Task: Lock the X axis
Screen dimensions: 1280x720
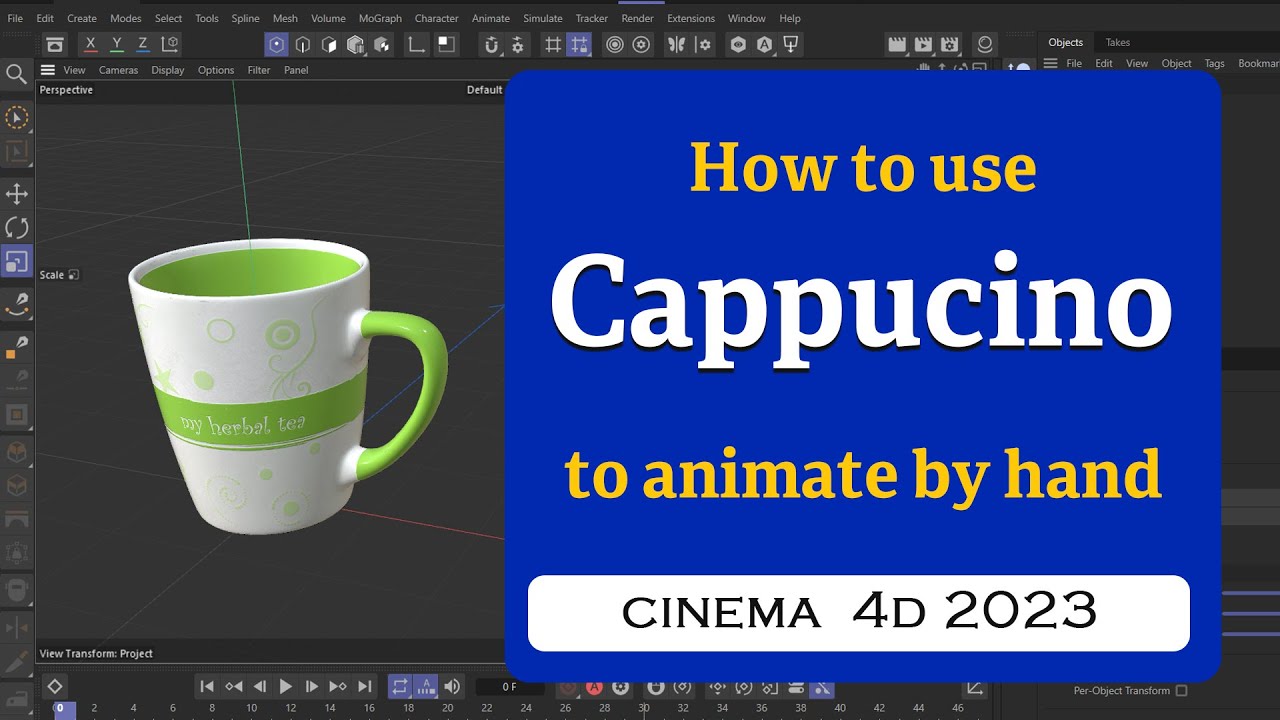Action: click(x=91, y=44)
